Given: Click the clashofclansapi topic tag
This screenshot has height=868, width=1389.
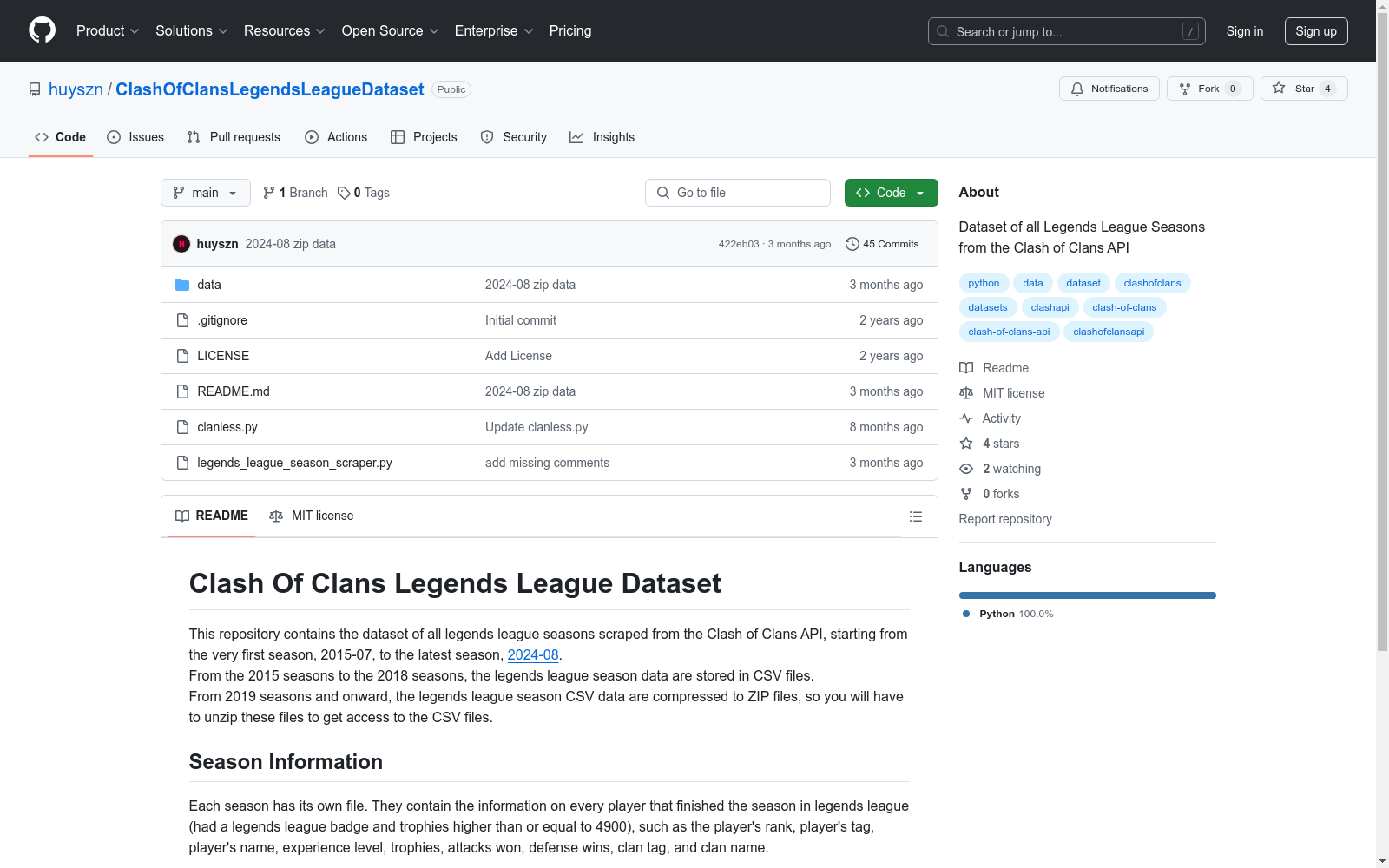Looking at the screenshot, I should [x=1109, y=332].
